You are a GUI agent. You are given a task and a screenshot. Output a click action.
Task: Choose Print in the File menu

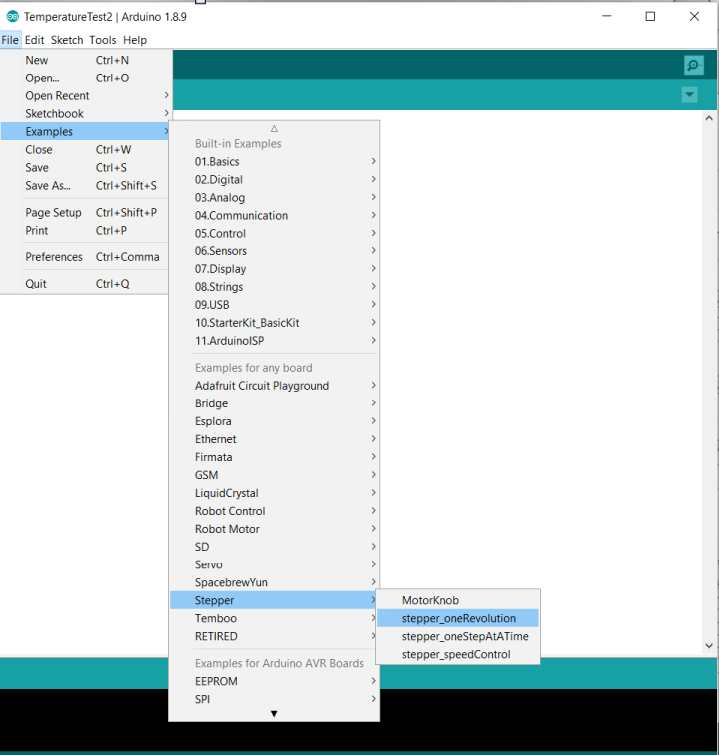point(85,231)
